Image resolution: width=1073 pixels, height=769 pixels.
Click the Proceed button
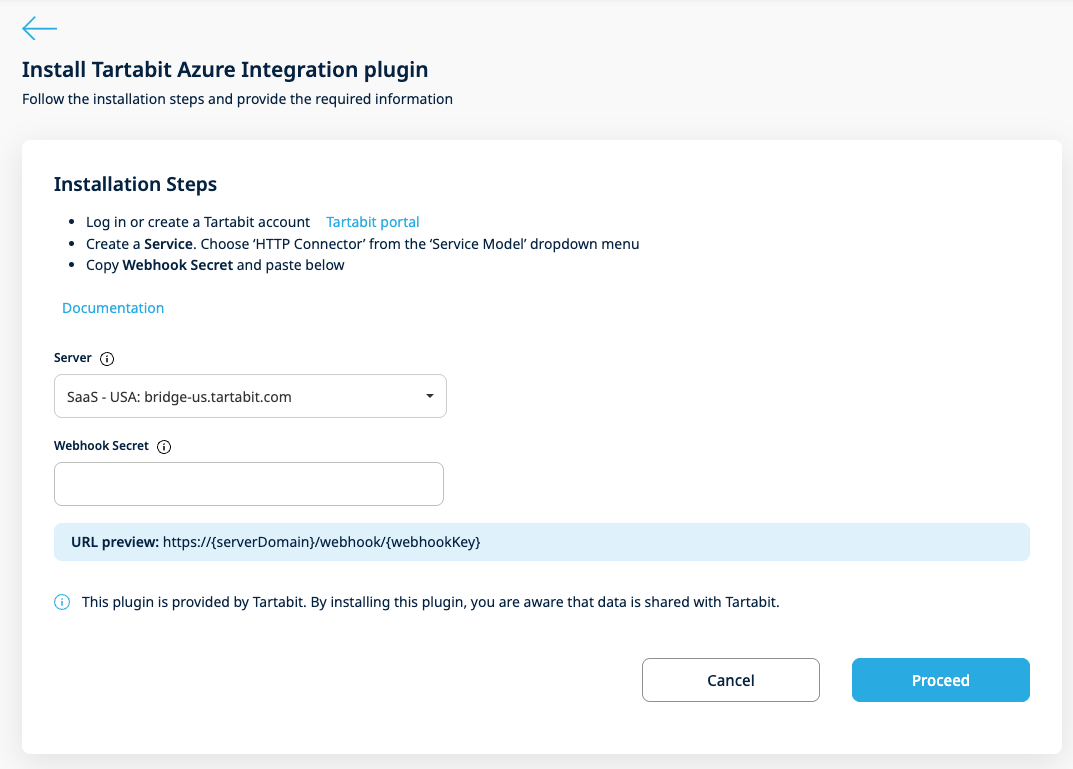pyautogui.click(x=940, y=680)
